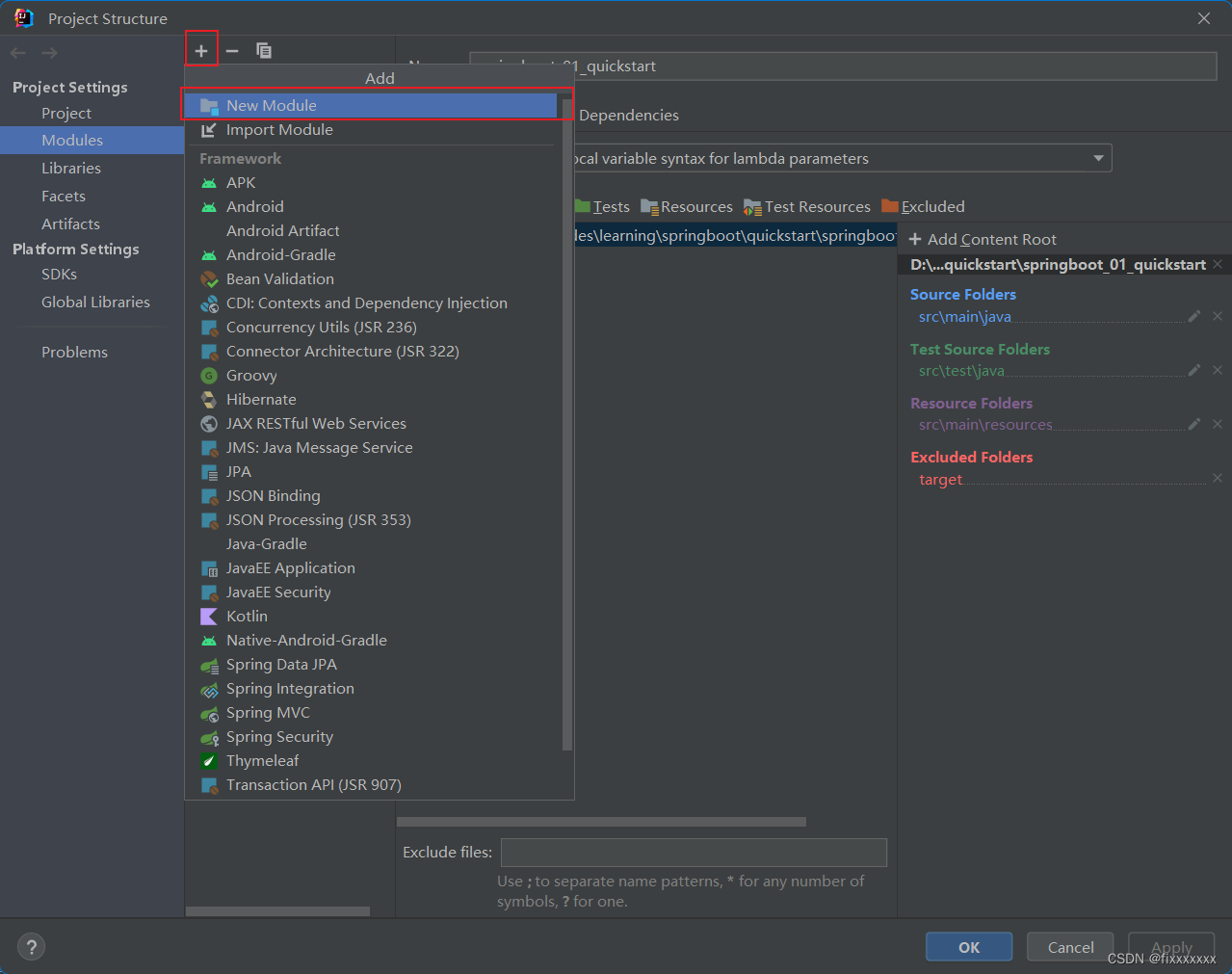Screen dimensions: 1232x974
Task: Add Android Artifact entry
Action: coord(371,230)
